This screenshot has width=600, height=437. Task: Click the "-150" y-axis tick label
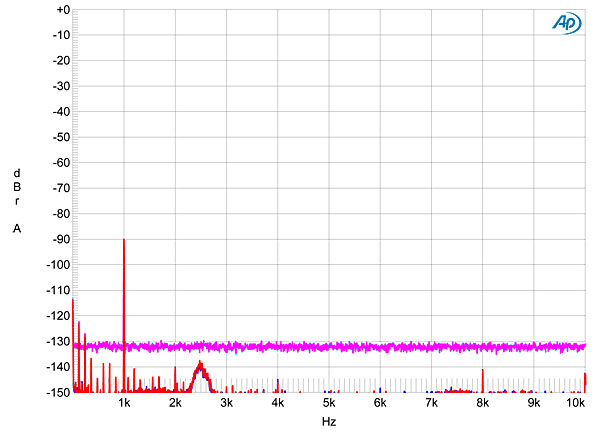[54, 392]
